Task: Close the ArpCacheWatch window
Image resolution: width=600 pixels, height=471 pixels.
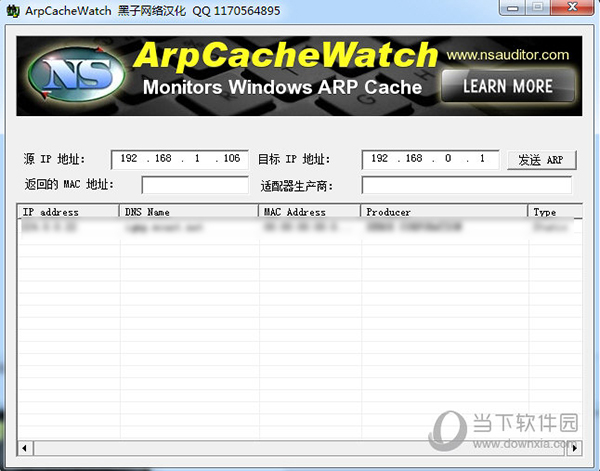Action: pos(572,7)
